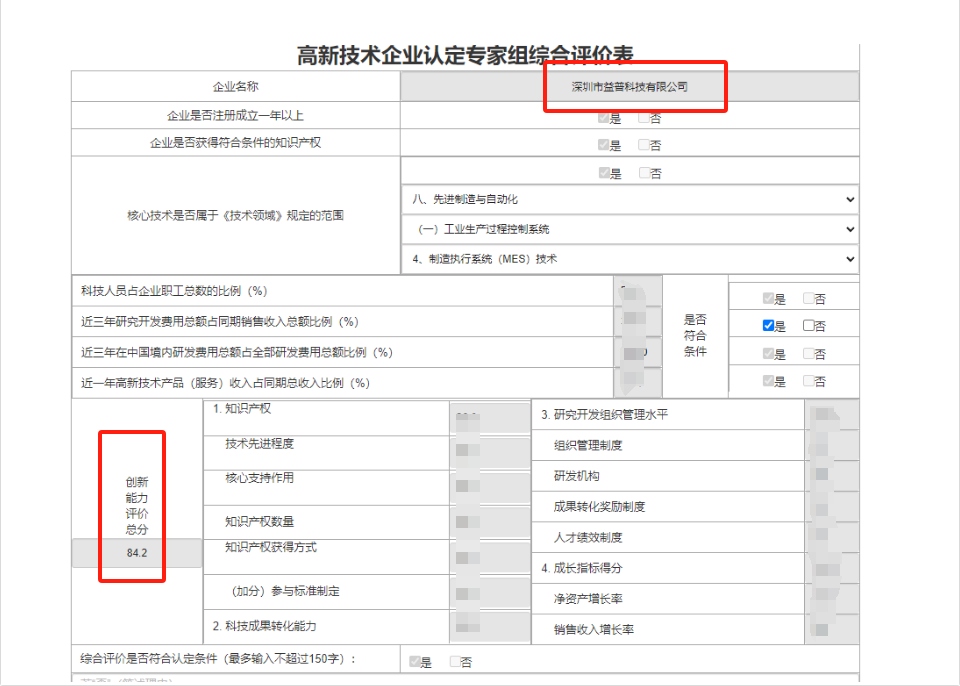
Task: Check 否 for 综合评价是否符合认定条件
Action: pos(456,661)
